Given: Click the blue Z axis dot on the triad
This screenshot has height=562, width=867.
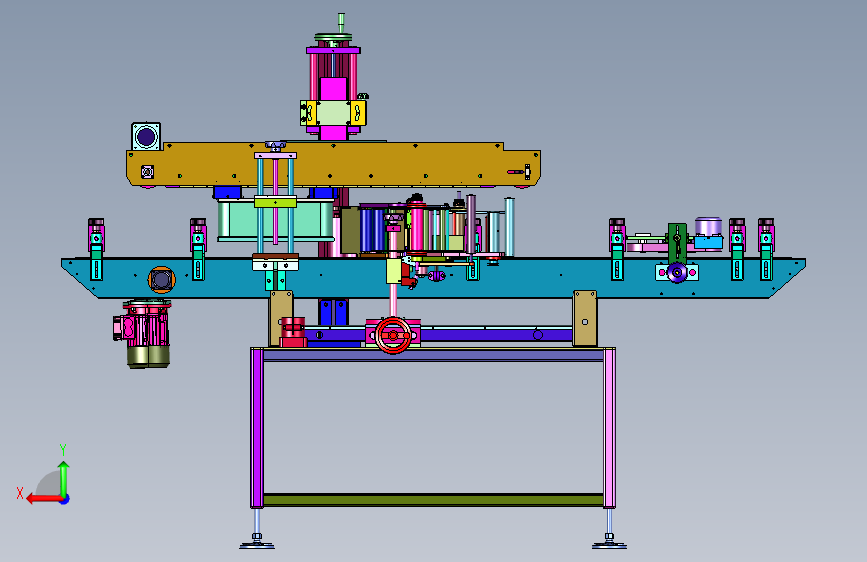Looking at the screenshot, I should [65, 499].
